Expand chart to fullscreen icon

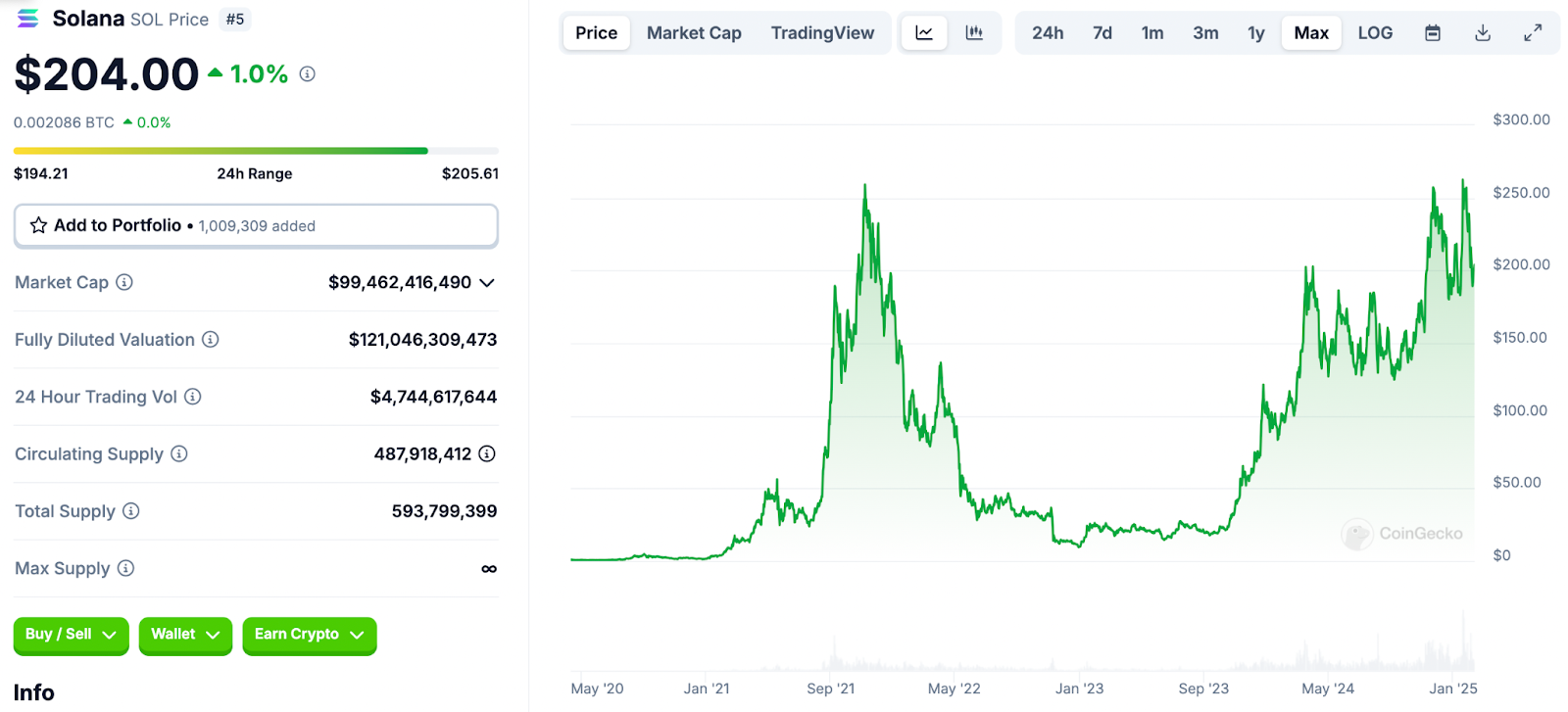click(1533, 32)
